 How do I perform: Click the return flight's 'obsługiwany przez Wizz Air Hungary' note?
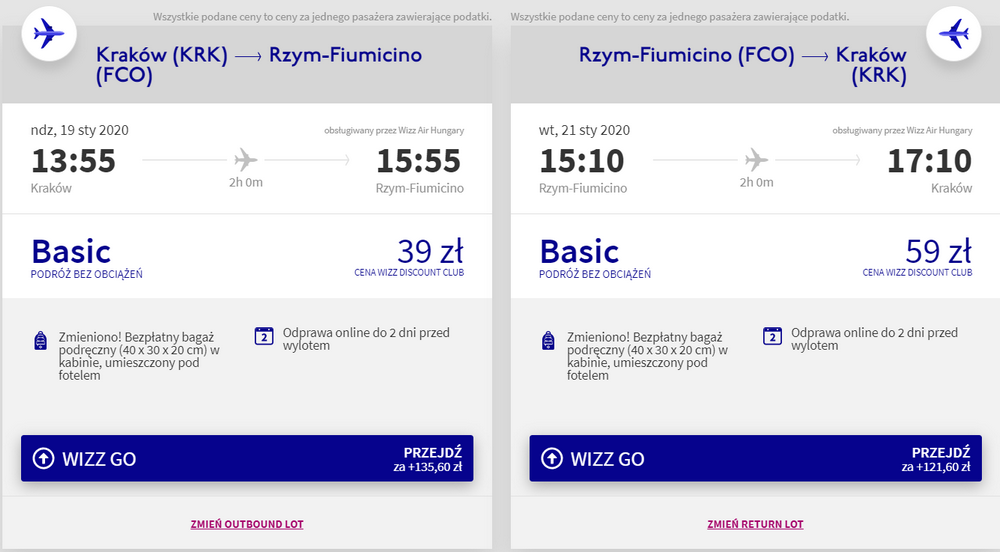click(x=902, y=130)
